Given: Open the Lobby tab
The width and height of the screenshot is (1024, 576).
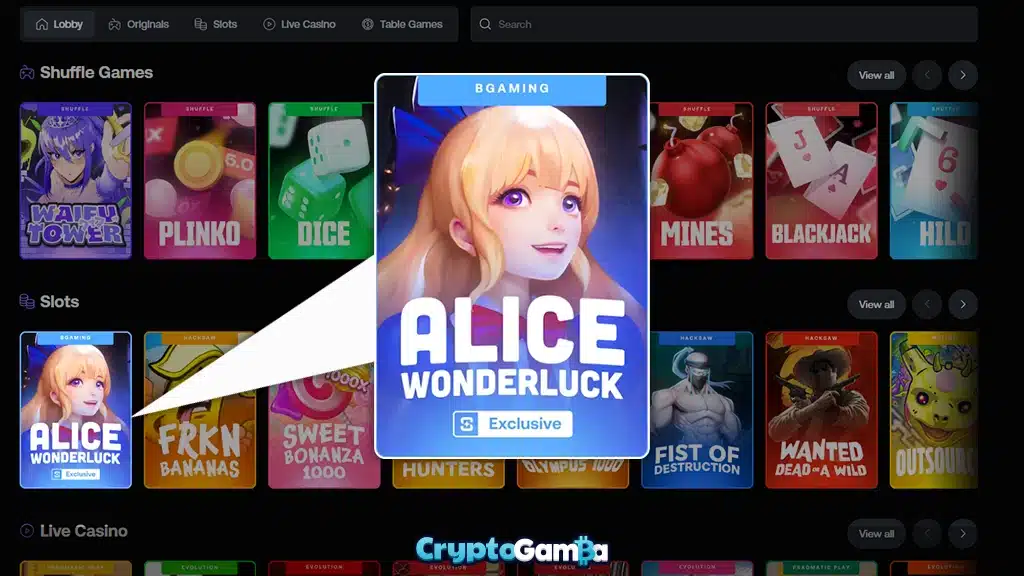Looking at the screenshot, I should (x=59, y=24).
